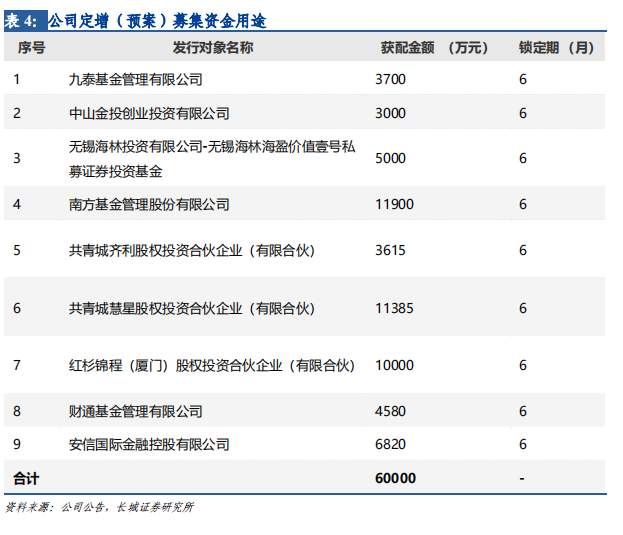The width and height of the screenshot is (623, 535).
Task: Click serial number 4 for 南方基金
Action: pyautogui.click(x=17, y=205)
